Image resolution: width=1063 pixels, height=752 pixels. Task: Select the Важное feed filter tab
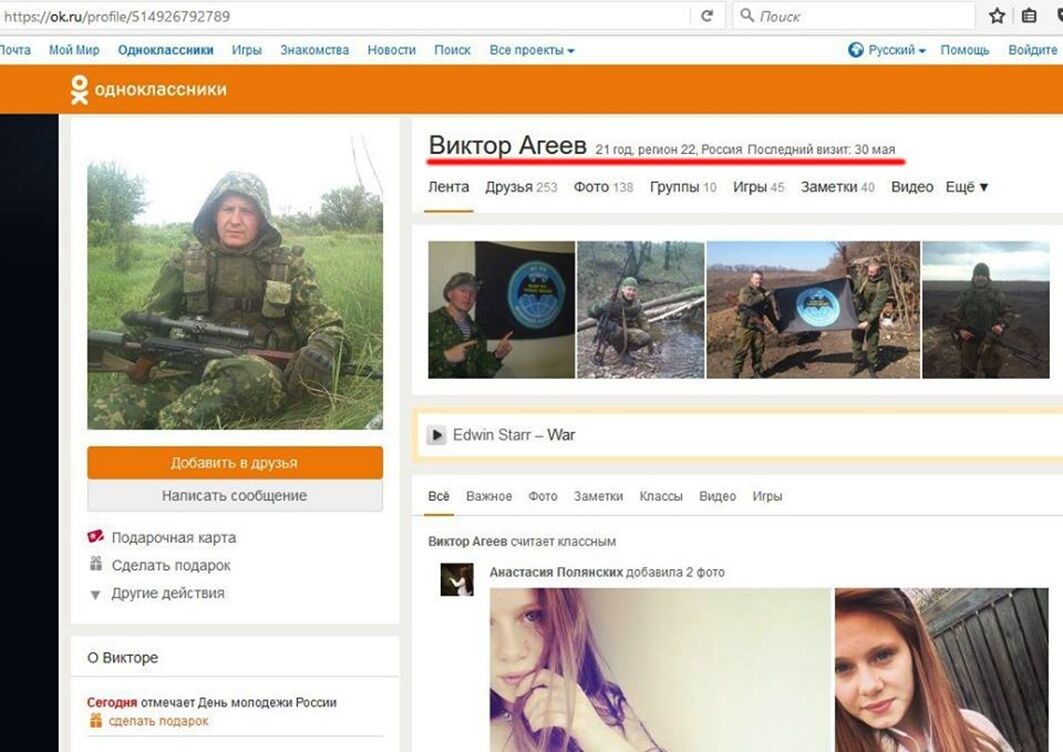point(488,496)
